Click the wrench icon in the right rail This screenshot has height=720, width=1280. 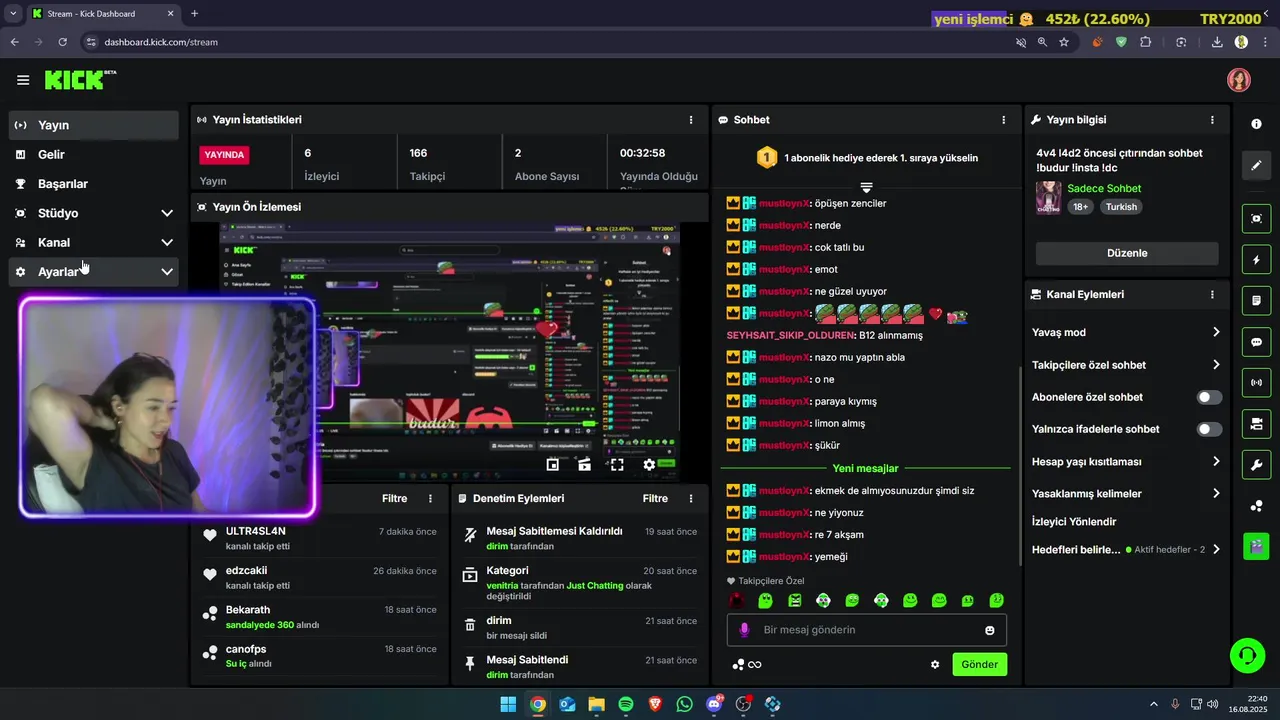tap(1256, 465)
